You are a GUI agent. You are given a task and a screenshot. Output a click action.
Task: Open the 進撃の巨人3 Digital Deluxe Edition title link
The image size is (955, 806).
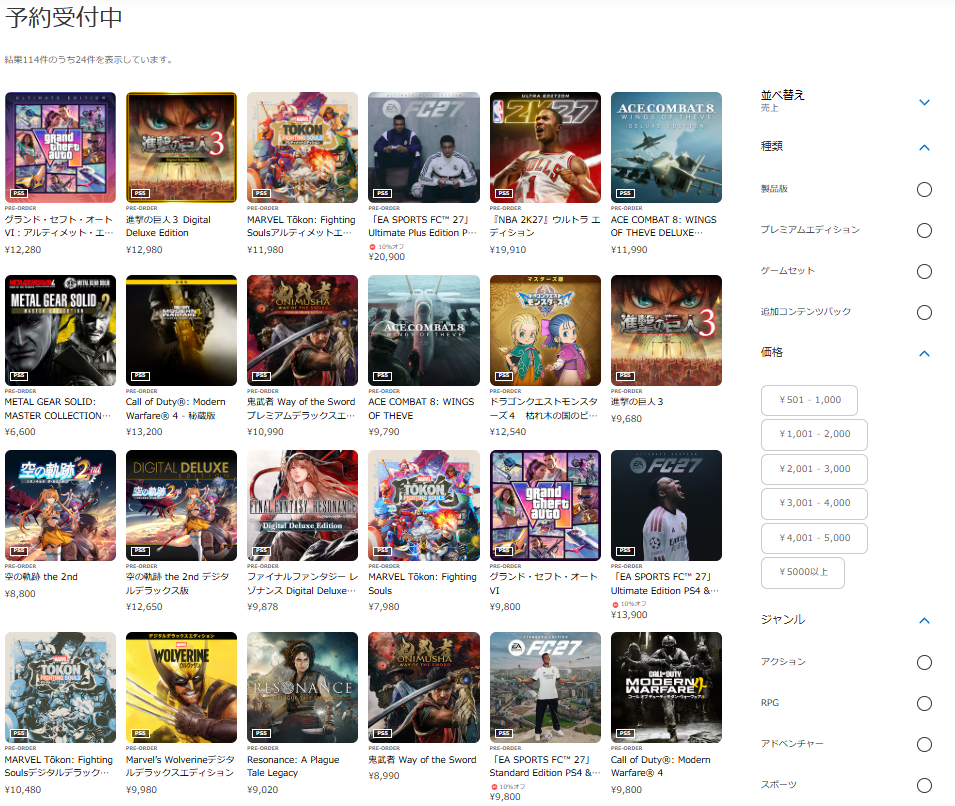pyautogui.click(x=168, y=226)
